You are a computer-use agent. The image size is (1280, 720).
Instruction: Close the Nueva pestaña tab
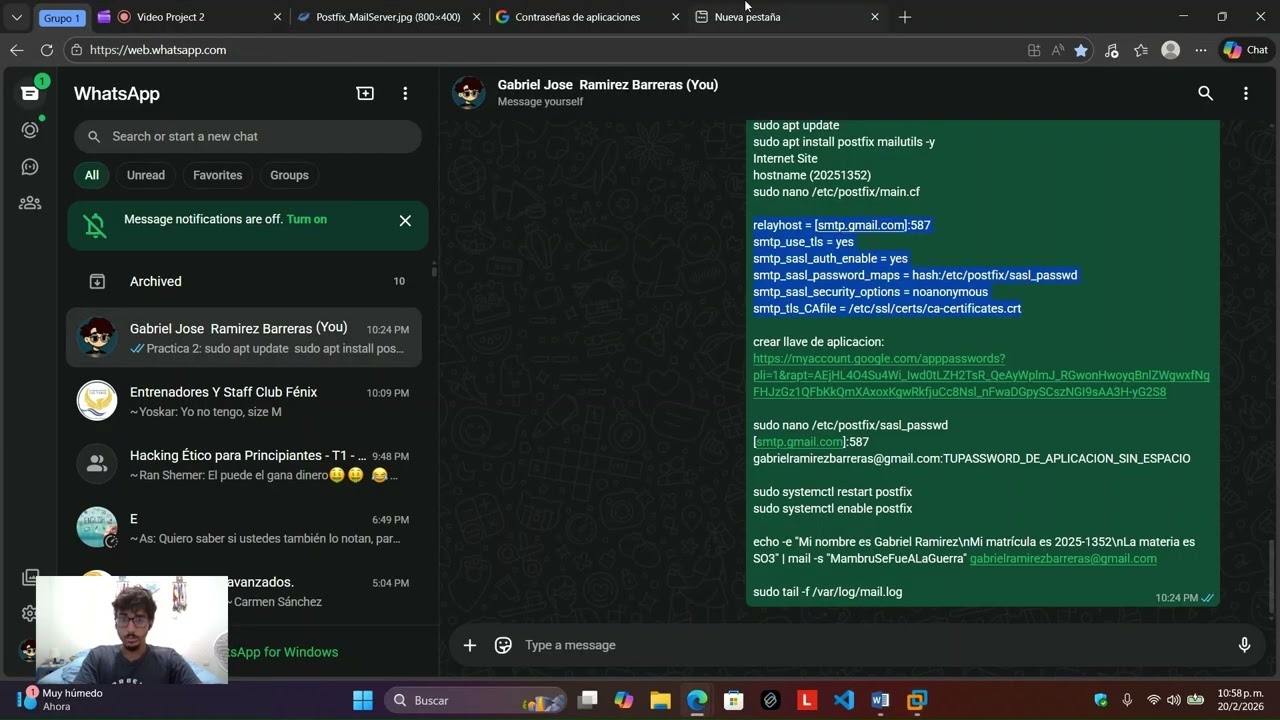875,17
